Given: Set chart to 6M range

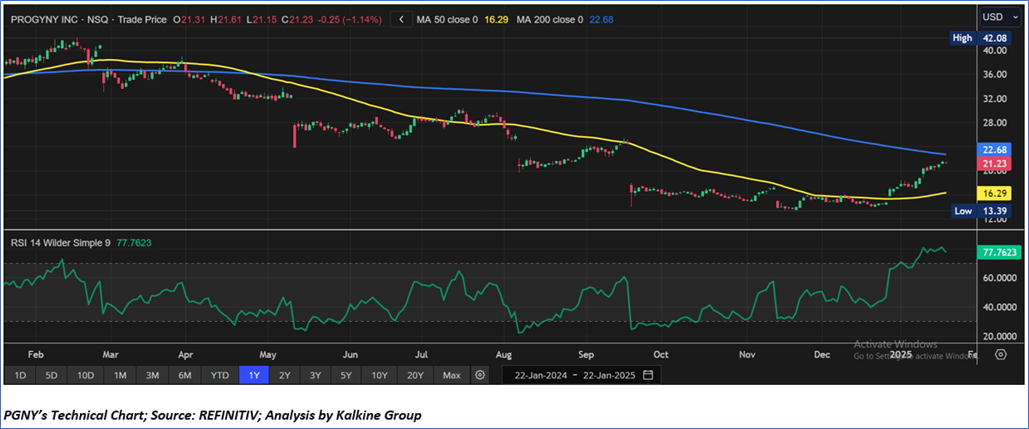Looking at the screenshot, I should [x=185, y=375].
